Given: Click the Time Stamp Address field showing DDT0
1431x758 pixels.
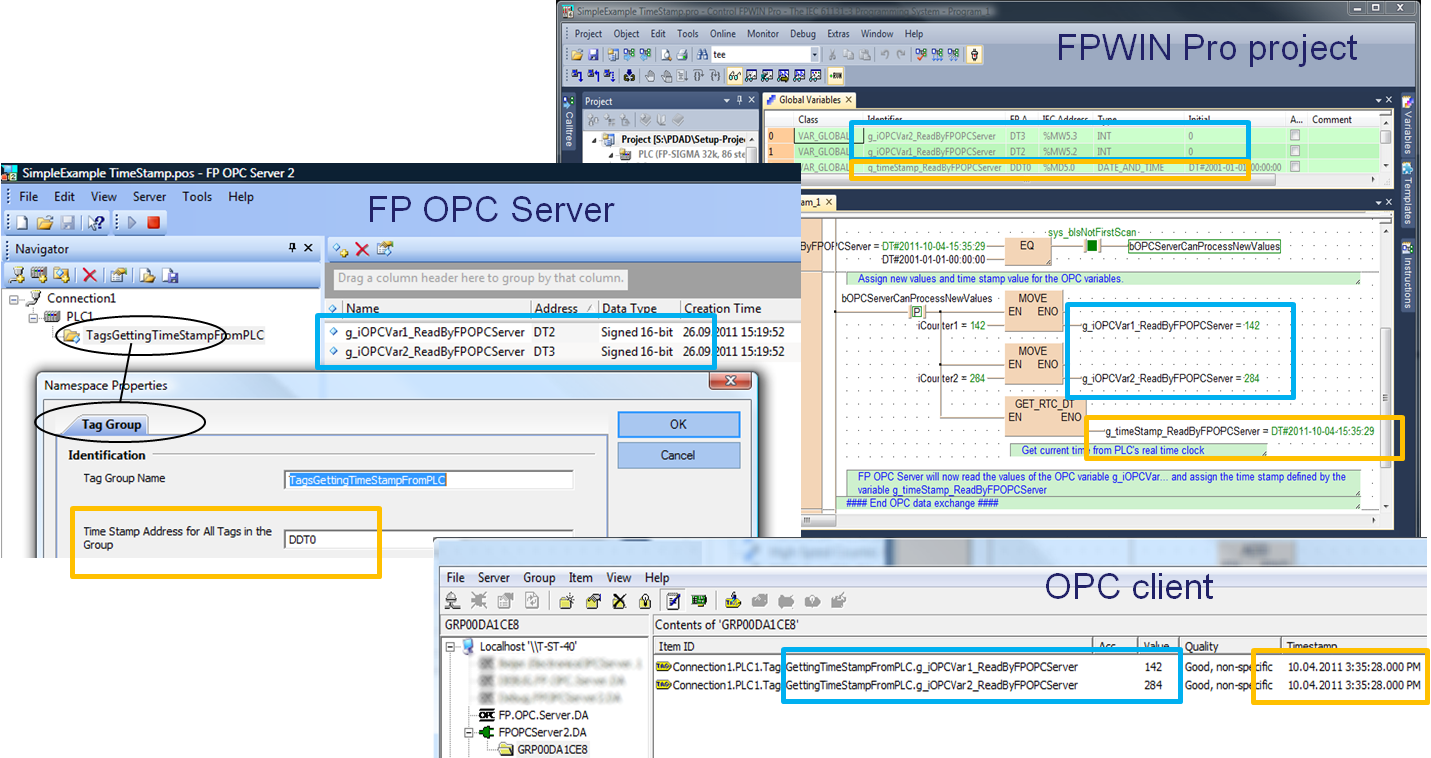Looking at the screenshot, I should coord(429,540).
